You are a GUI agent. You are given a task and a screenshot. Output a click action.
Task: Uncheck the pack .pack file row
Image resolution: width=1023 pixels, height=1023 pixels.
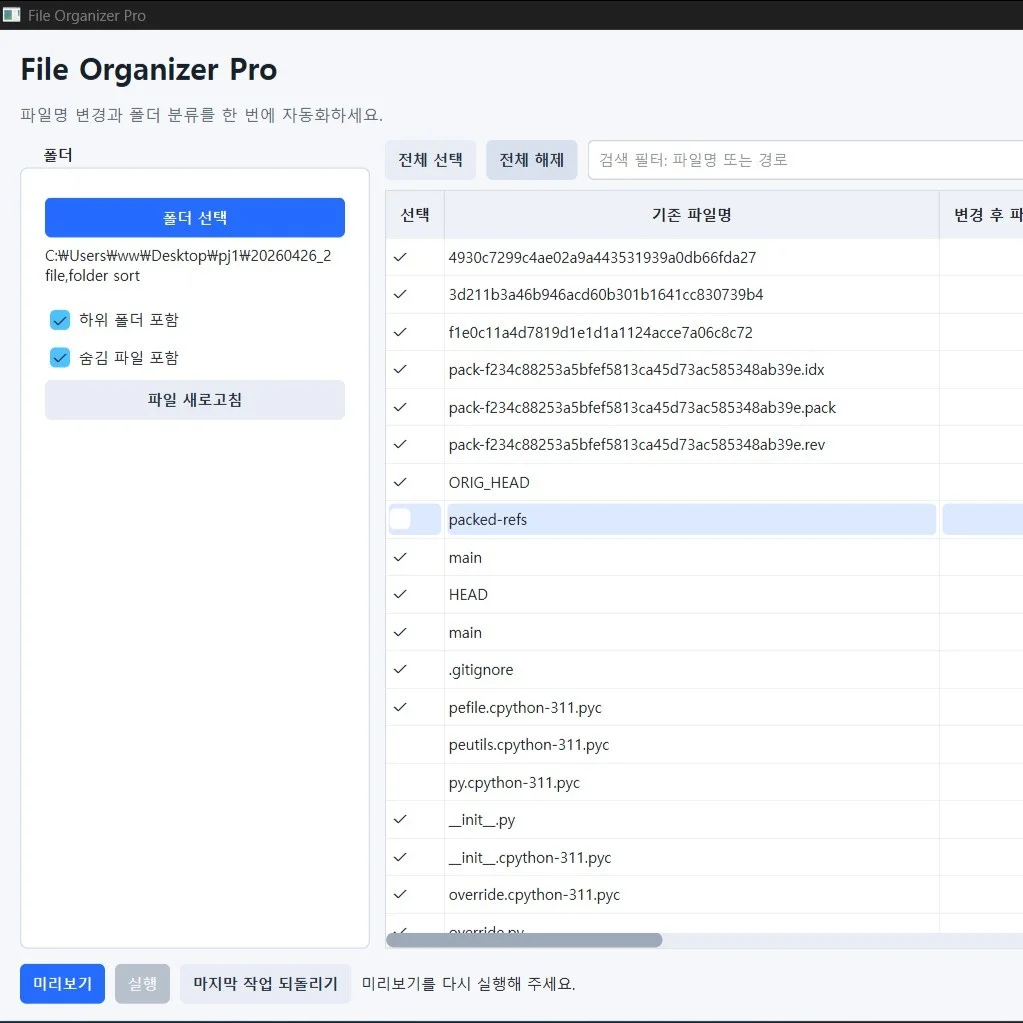pos(400,407)
